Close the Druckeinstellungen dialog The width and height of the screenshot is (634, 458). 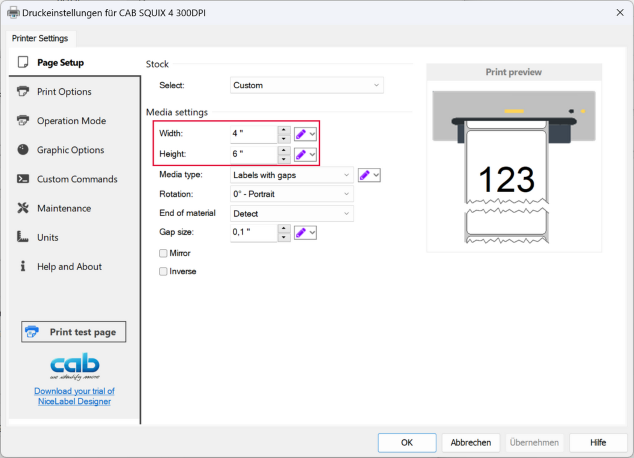[x=620, y=13]
